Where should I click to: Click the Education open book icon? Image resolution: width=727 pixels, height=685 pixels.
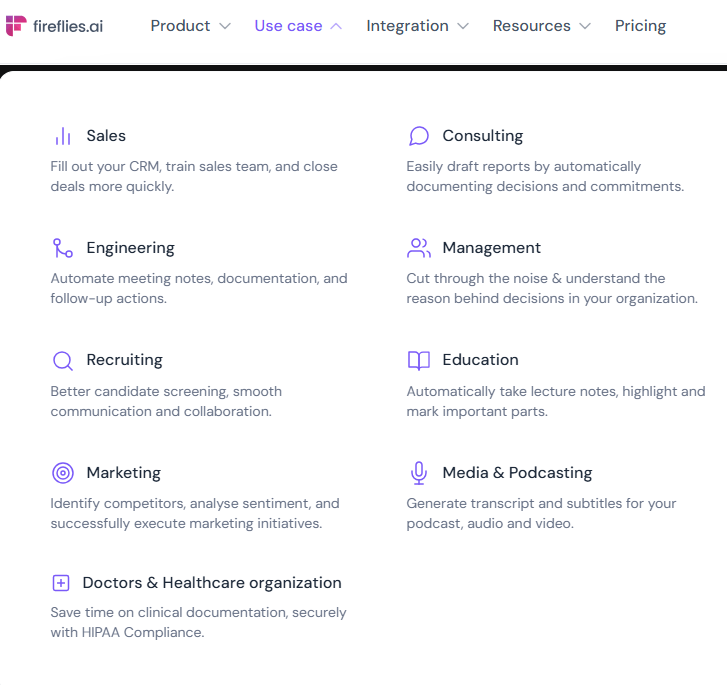tap(419, 361)
